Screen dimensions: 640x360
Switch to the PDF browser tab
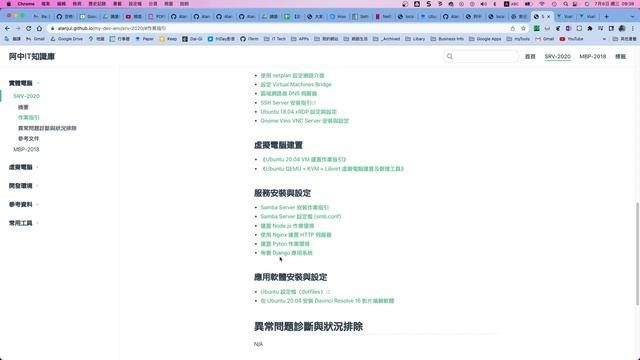pyautogui.click(x=156, y=17)
